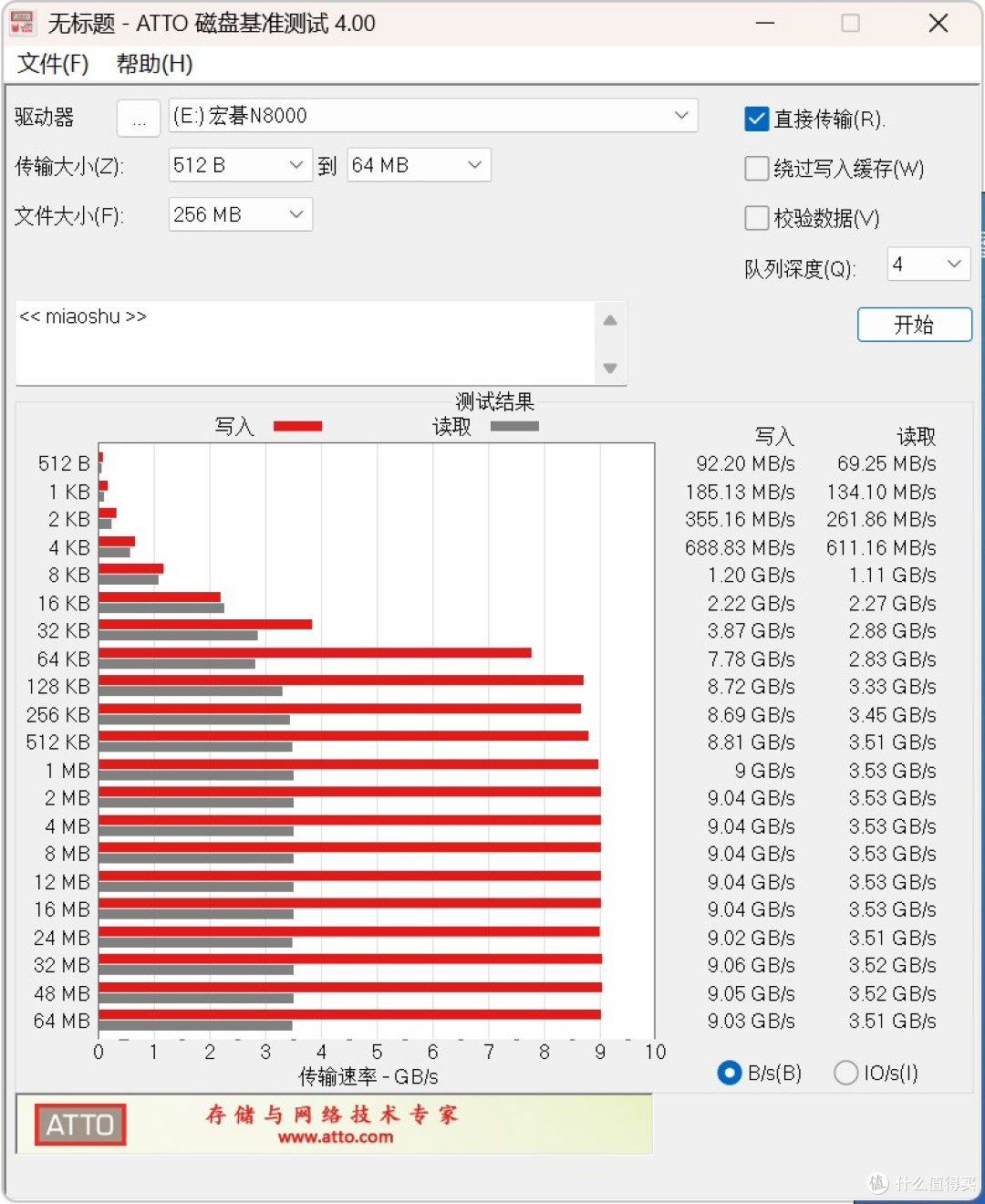Viewport: 985px width, 1204px height.
Task: Click the write value 688.83 MB/s
Action: point(740,548)
